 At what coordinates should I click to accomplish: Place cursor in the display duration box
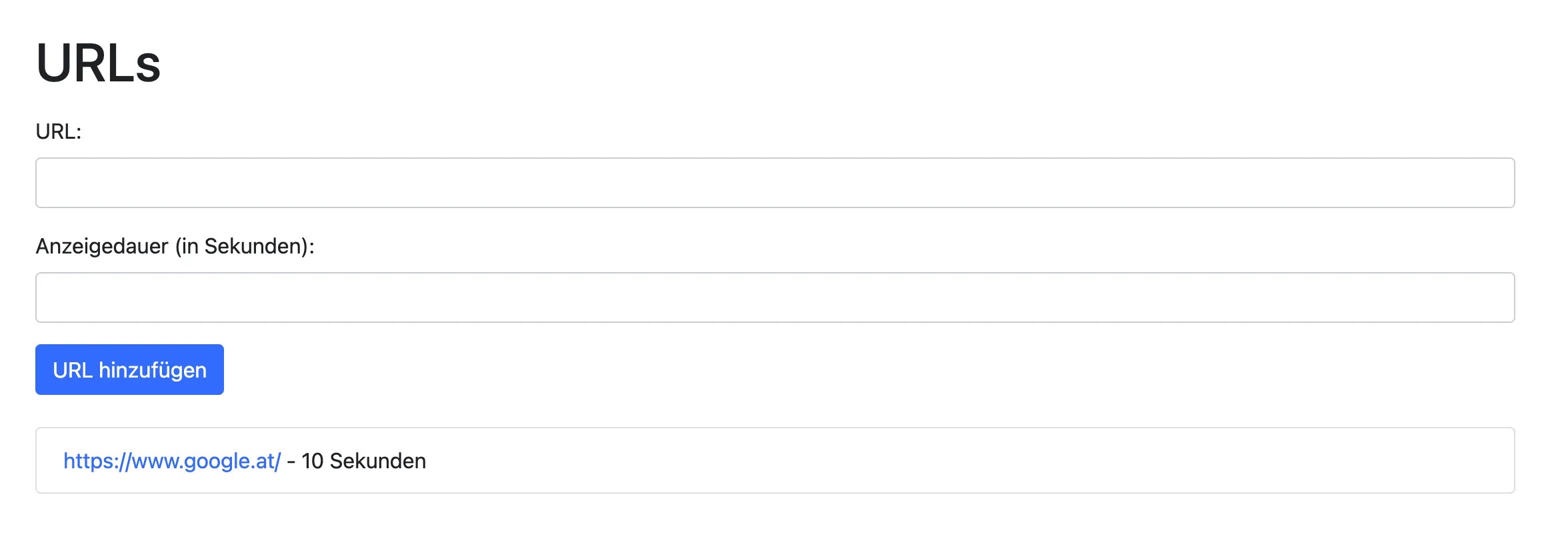coord(775,298)
